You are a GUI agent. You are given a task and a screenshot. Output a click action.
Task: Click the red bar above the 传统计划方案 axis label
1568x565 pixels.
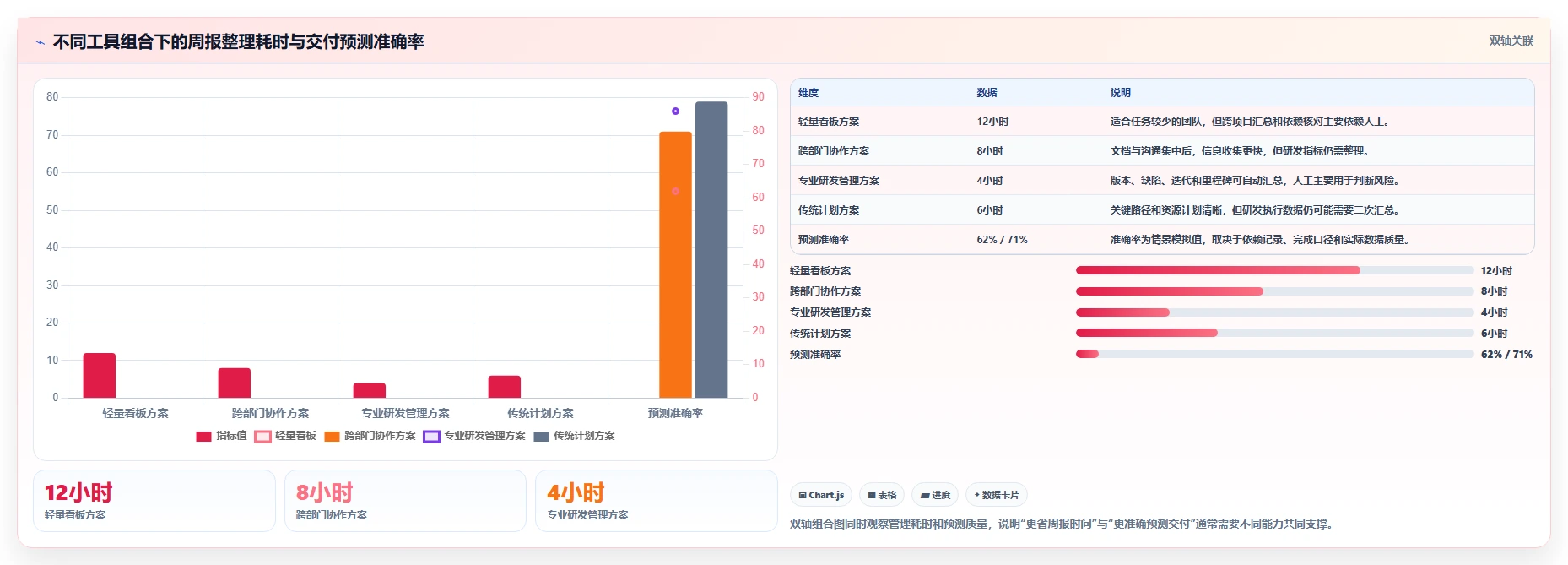[505, 387]
